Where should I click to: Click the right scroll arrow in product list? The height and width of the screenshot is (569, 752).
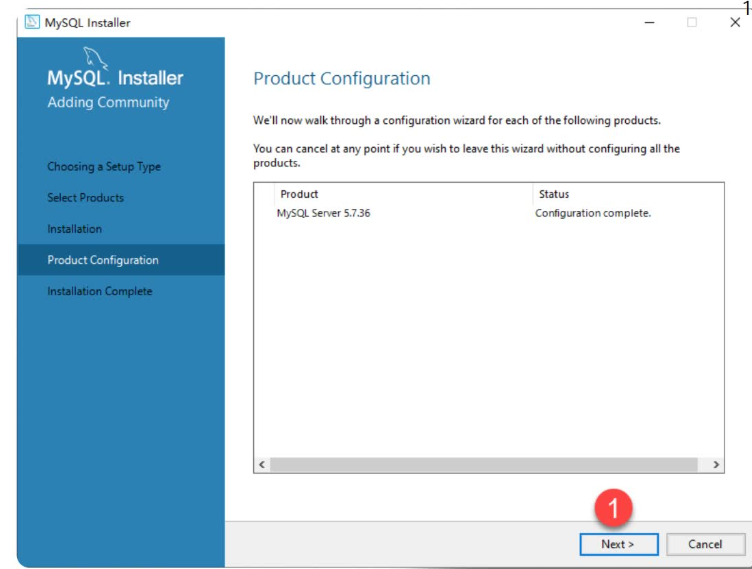pos(716,464)
